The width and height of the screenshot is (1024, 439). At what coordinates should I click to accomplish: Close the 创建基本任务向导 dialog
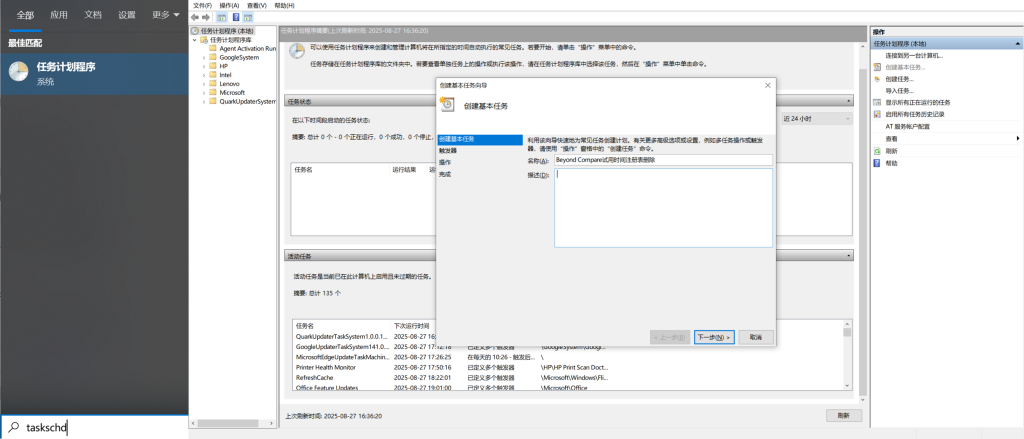(x=767, y=85)
